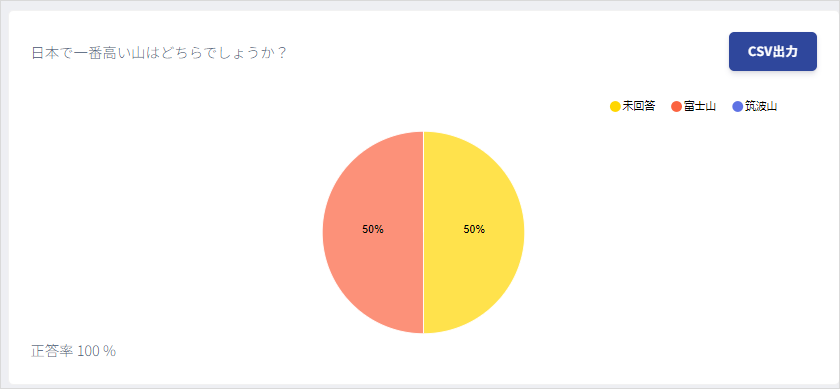Hide the 富士山 series via its legend label
This screenshot has height=389, width=840.
coord(700,106)
